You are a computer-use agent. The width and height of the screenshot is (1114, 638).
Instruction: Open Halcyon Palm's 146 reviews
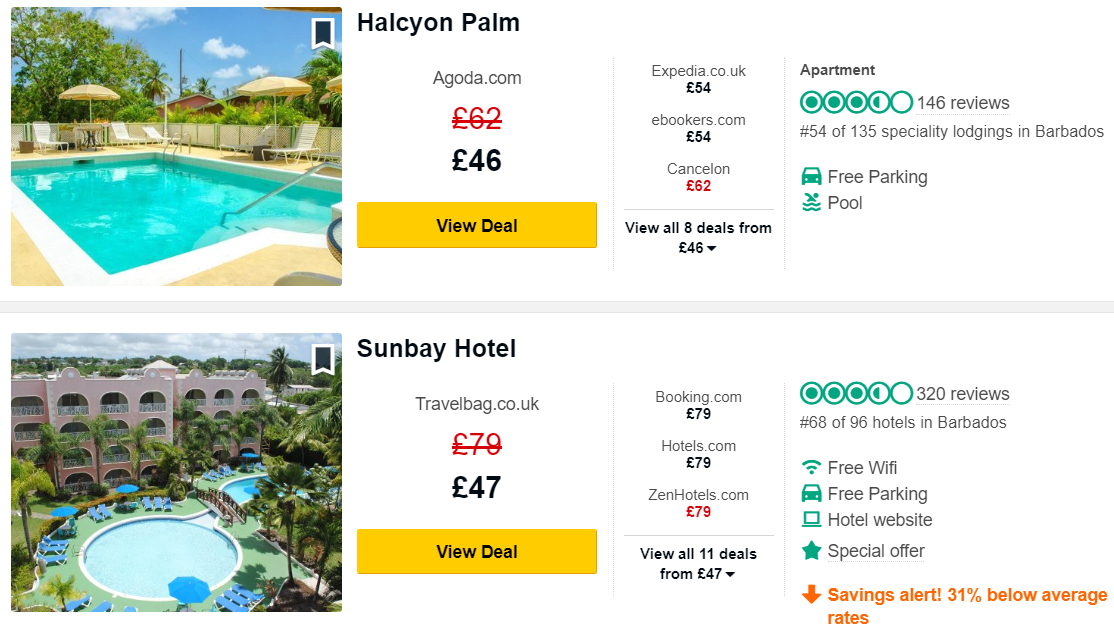963,103
